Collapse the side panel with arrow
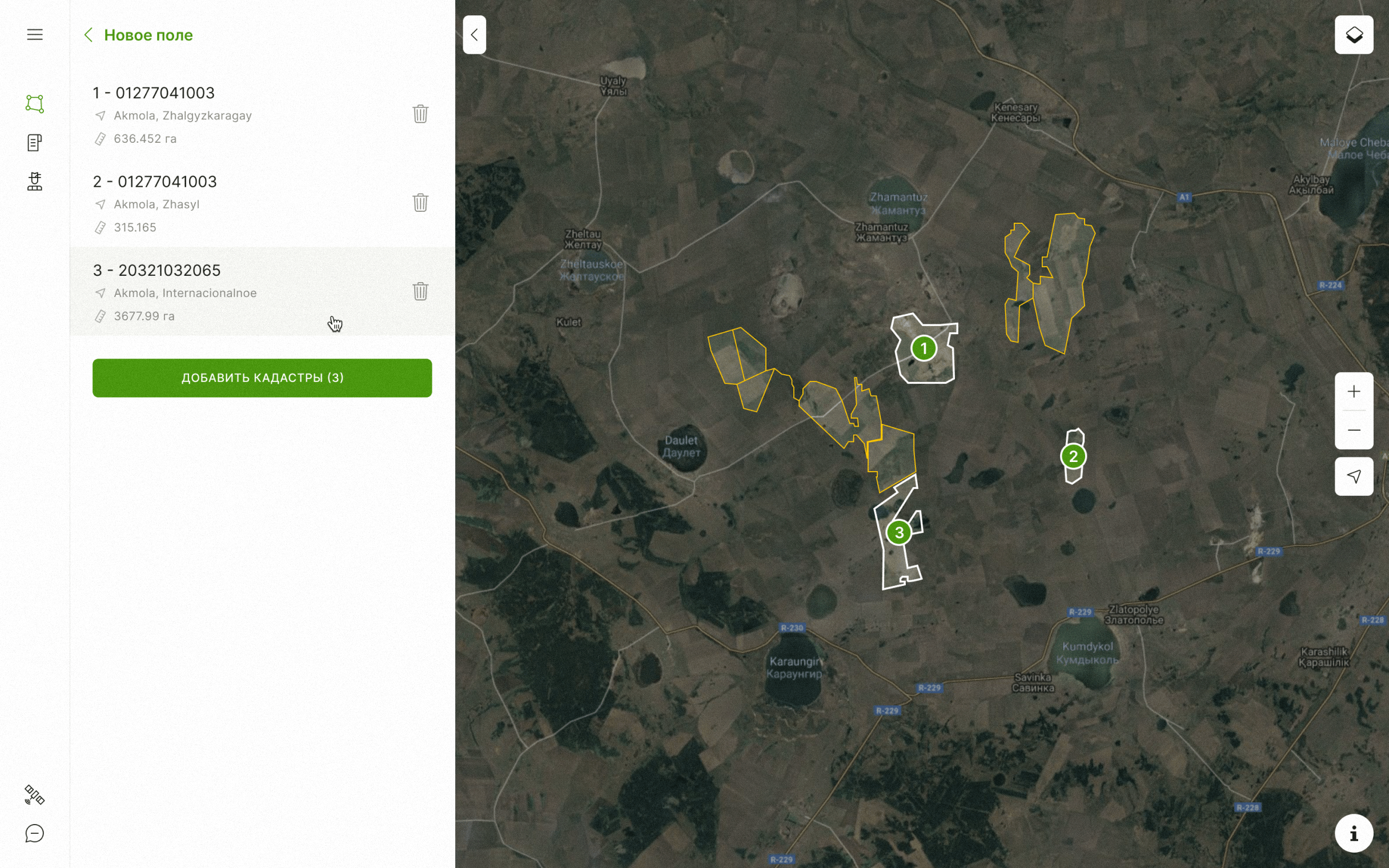The height and width of the screenshot is (868, 1389). pyautogui.click(x=474, y=35)
